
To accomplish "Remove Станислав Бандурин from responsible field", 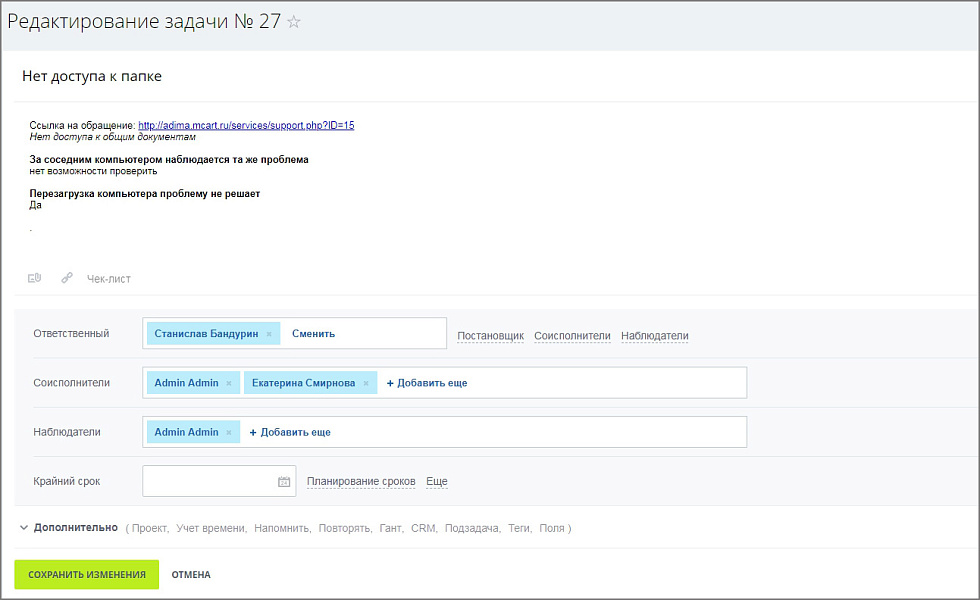I will 269,334.
